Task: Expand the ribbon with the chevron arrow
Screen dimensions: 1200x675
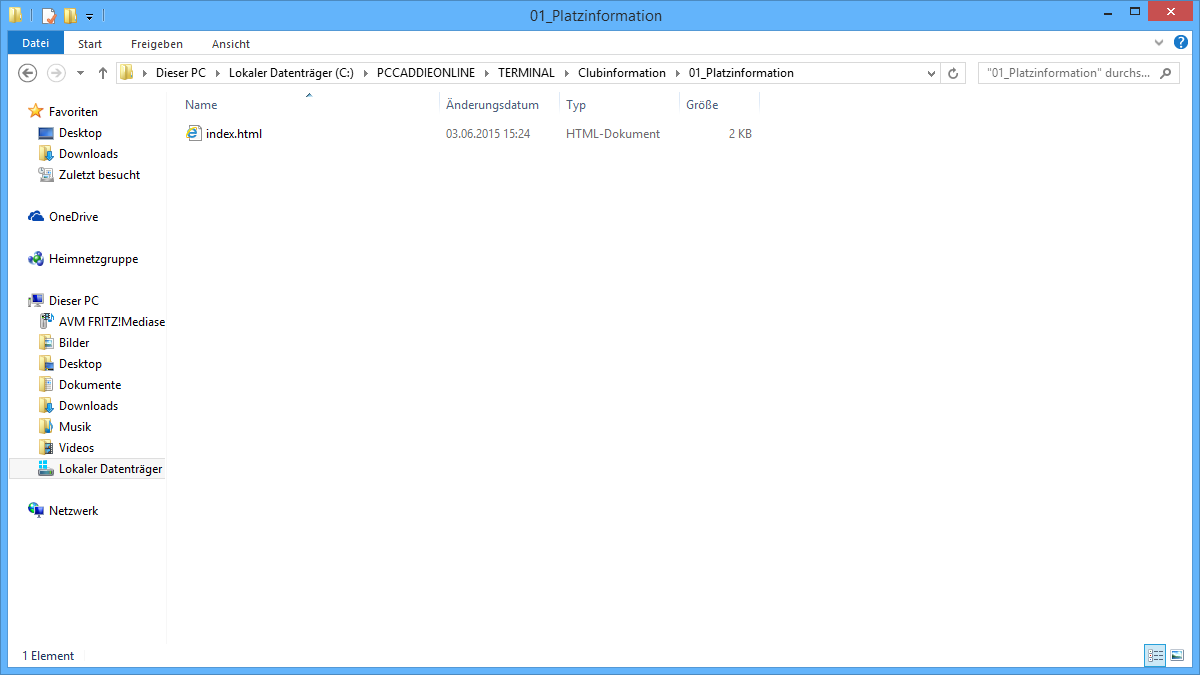Action: click(1159, 43)
